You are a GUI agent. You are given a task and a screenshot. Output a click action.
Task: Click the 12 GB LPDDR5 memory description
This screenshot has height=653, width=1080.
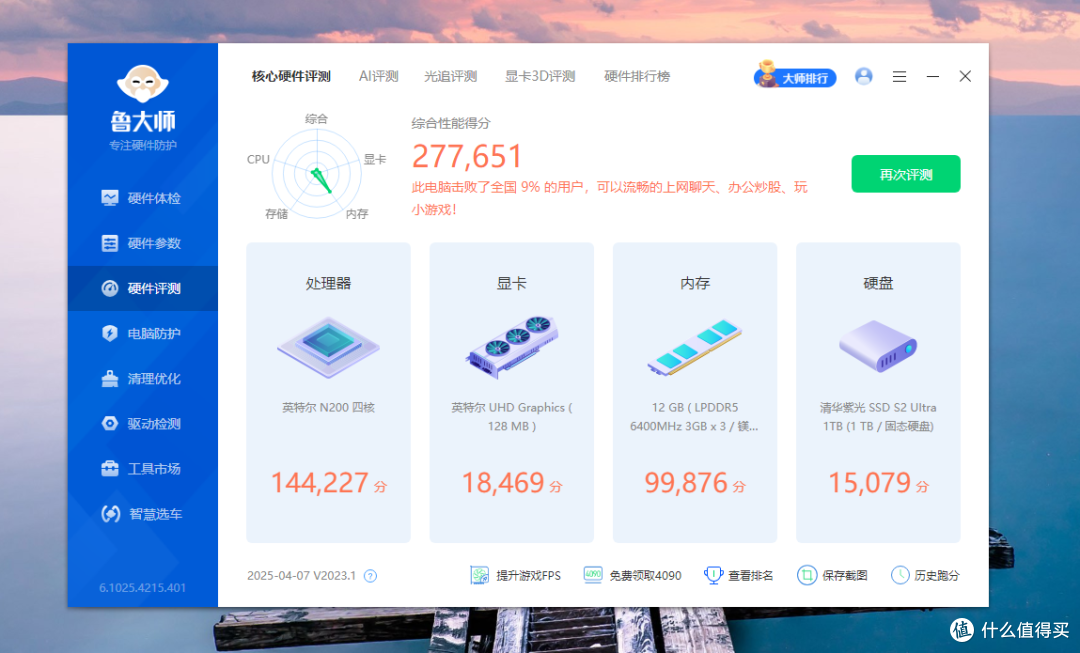tap(694, 417)
